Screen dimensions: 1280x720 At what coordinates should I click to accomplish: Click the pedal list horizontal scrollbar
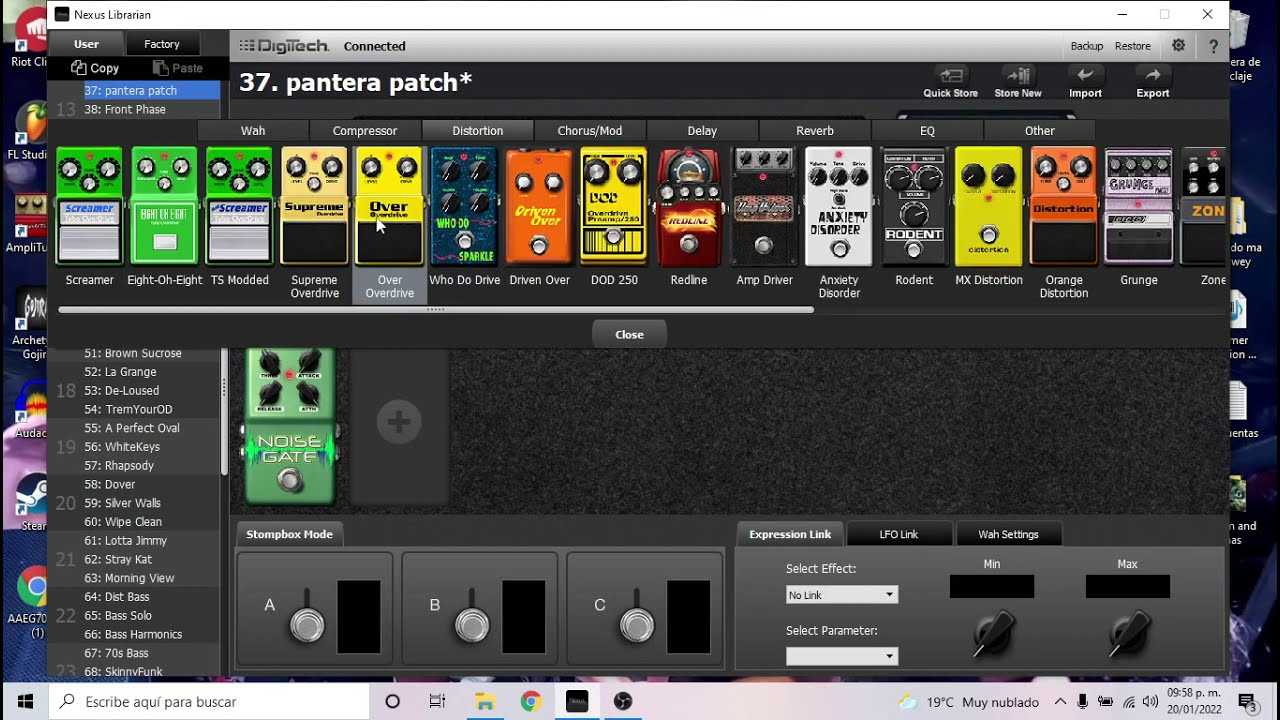[436, 310]
